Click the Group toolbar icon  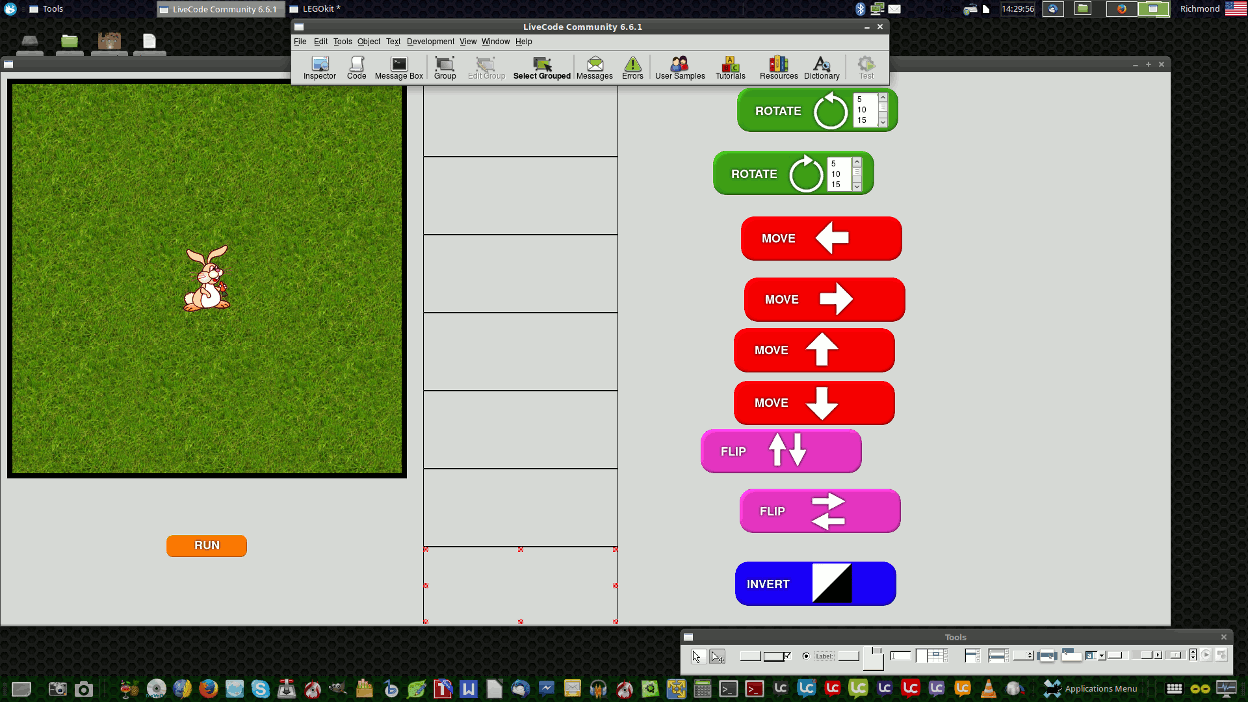click(445, 68)
